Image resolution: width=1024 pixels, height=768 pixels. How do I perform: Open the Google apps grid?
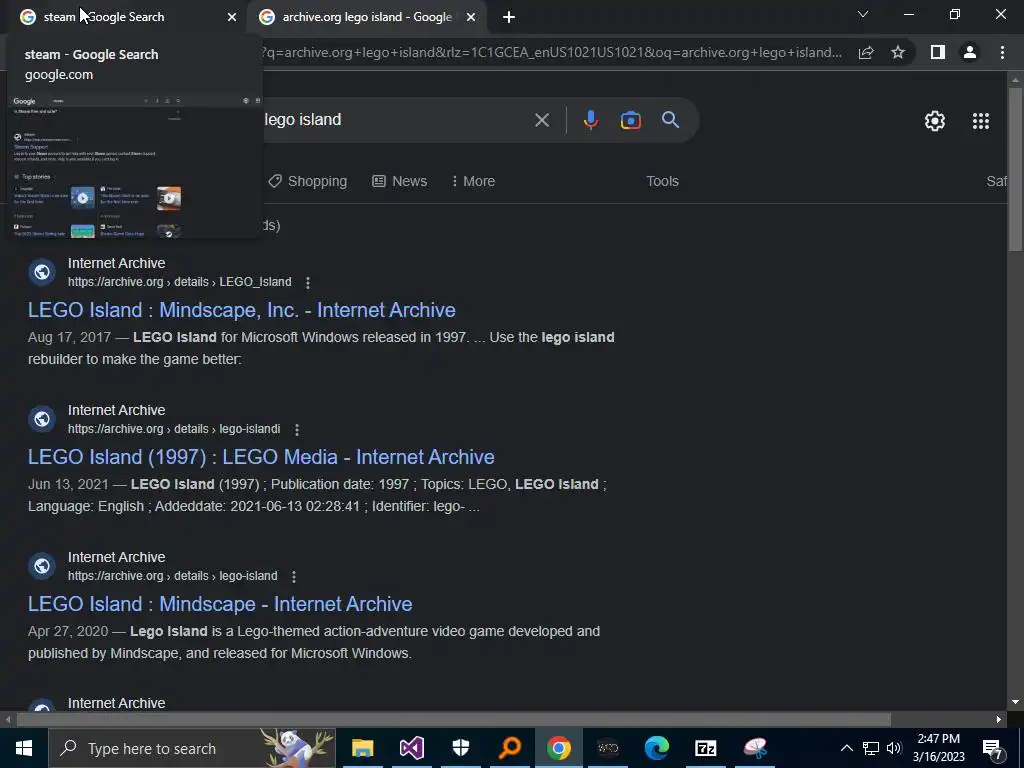(x=981, y=121)
